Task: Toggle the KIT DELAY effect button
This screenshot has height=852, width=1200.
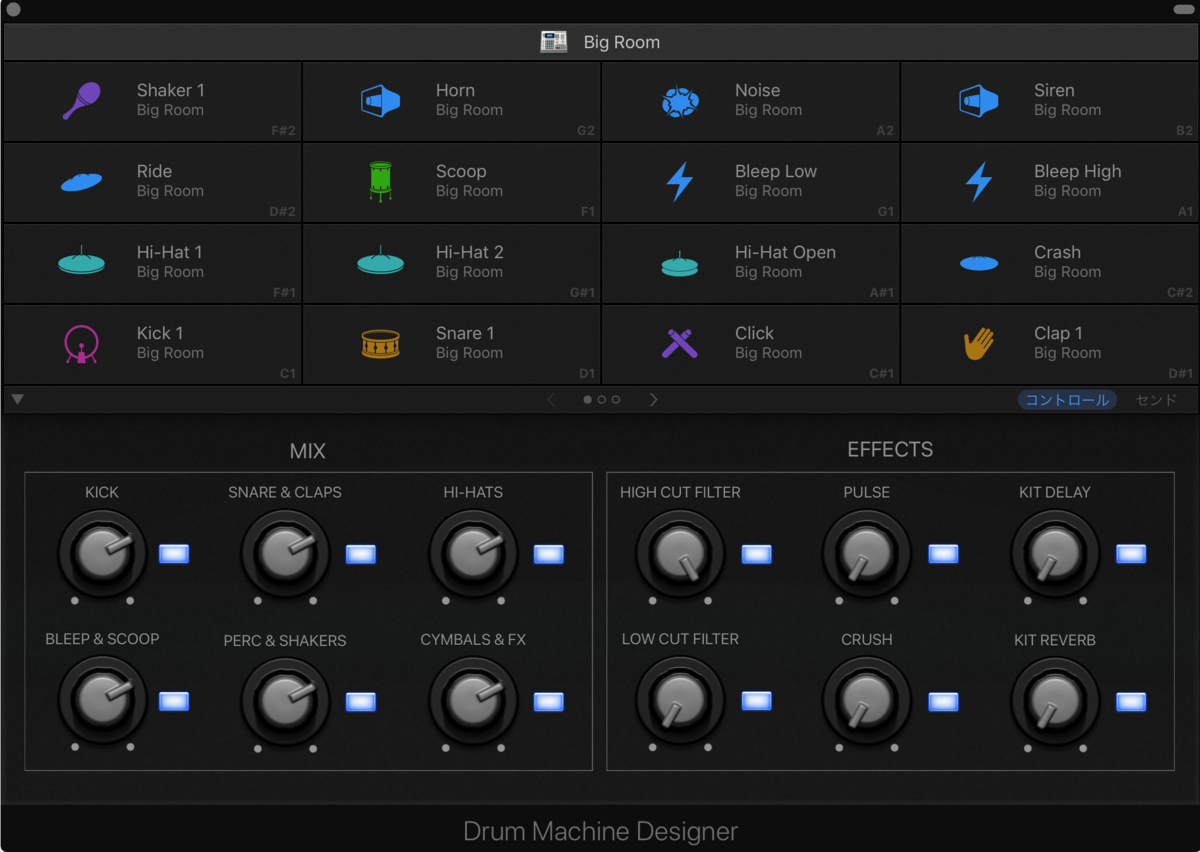Action: 1131,554
